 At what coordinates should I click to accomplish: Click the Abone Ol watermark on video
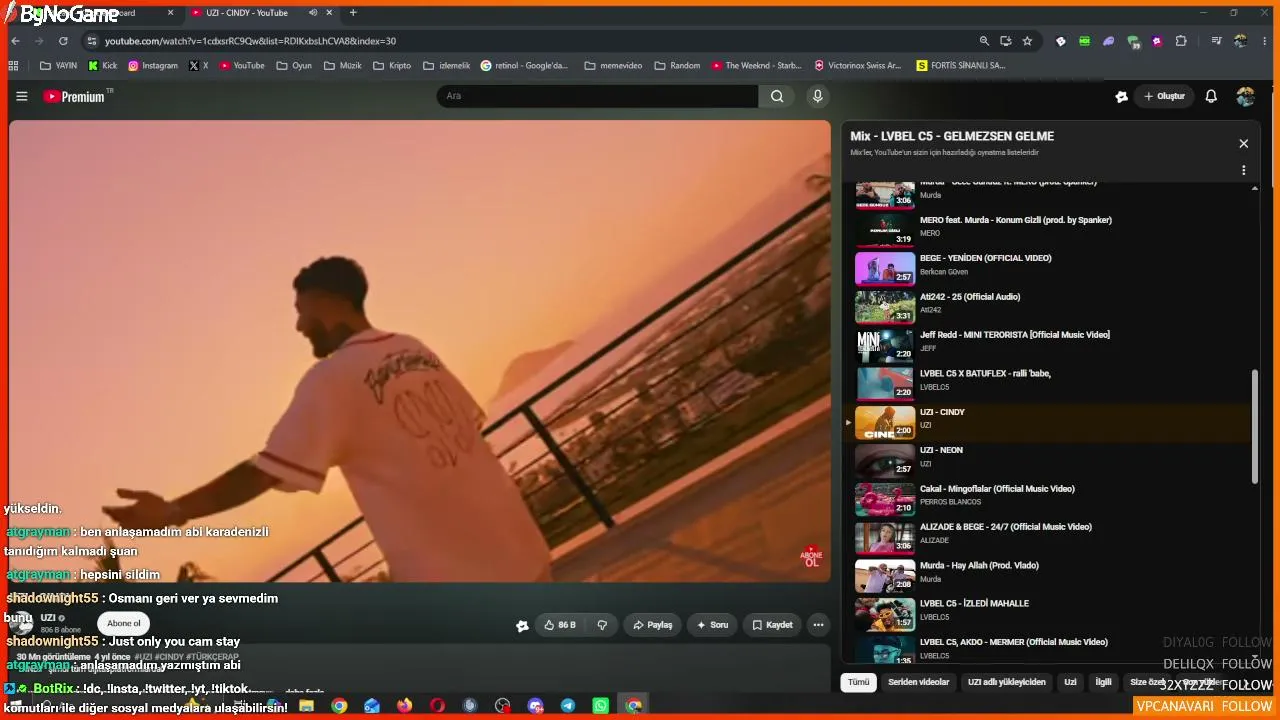811,556
